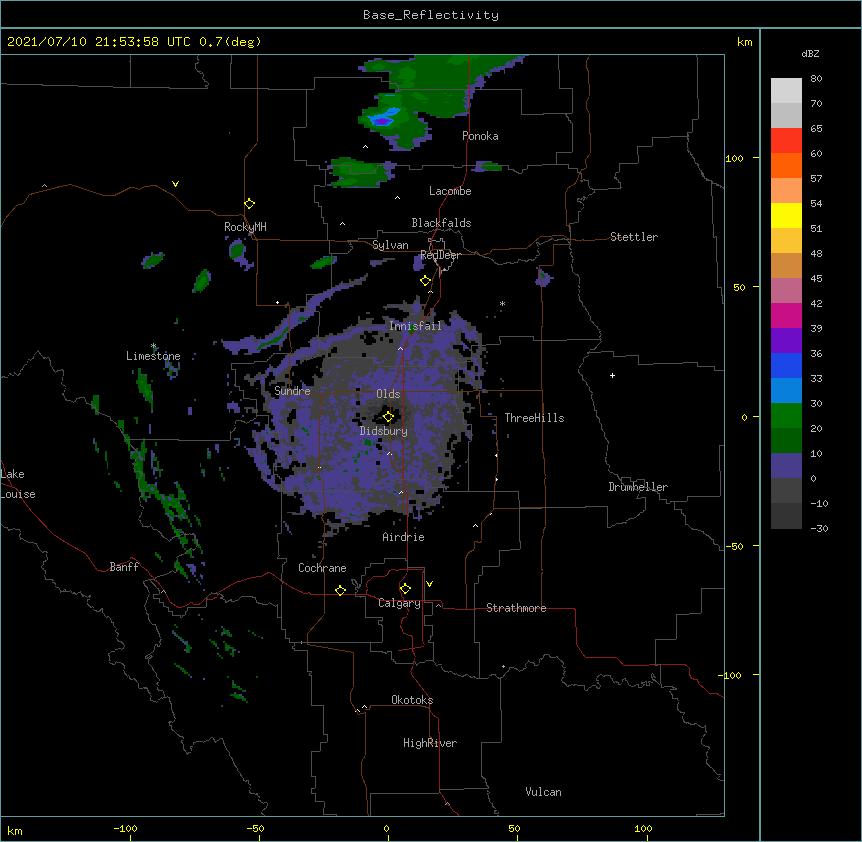Click the Drumheller label
862x842 pixels.
coord(638,487)
